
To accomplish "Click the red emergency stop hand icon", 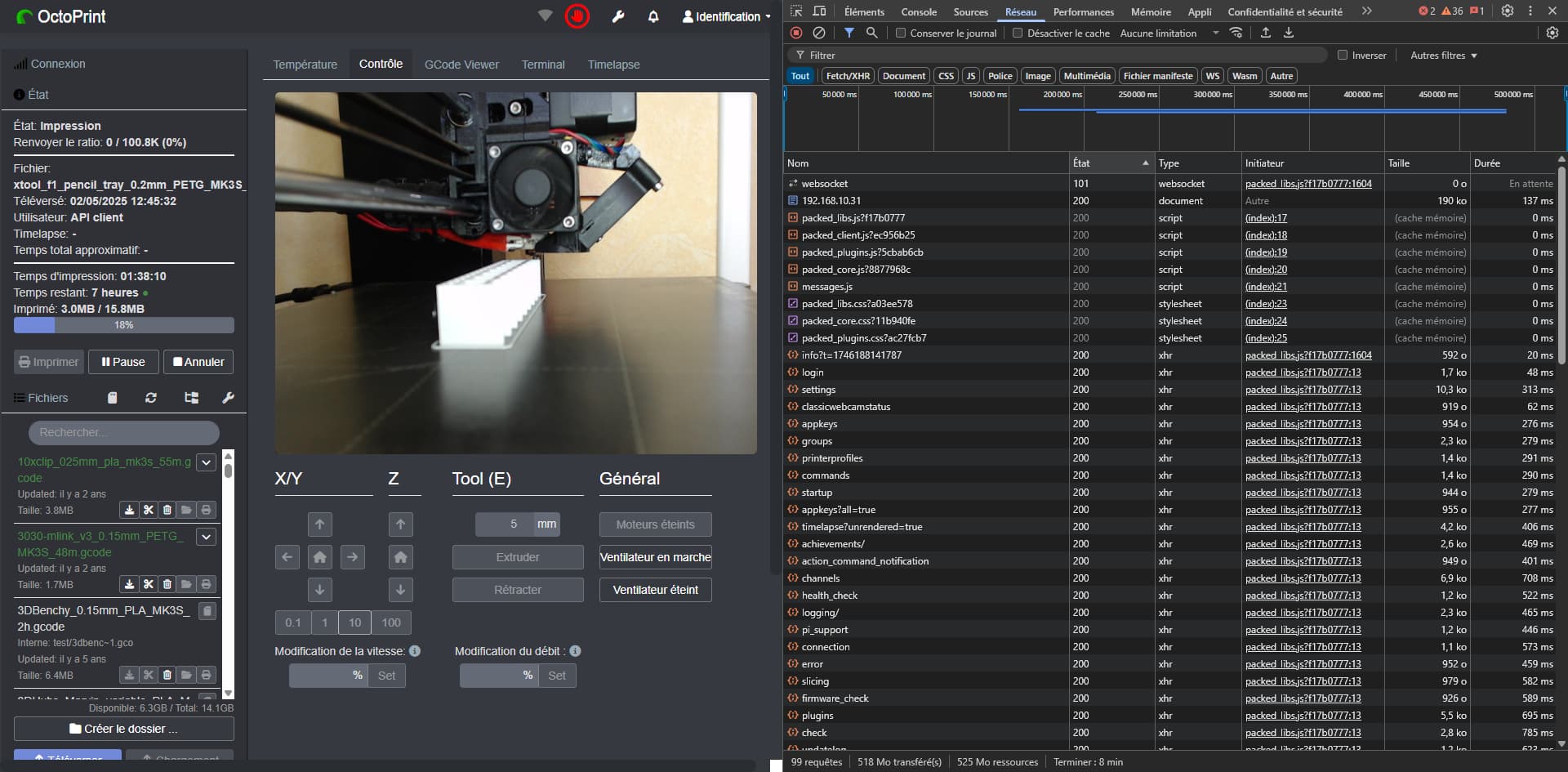I will pos(577,16).
